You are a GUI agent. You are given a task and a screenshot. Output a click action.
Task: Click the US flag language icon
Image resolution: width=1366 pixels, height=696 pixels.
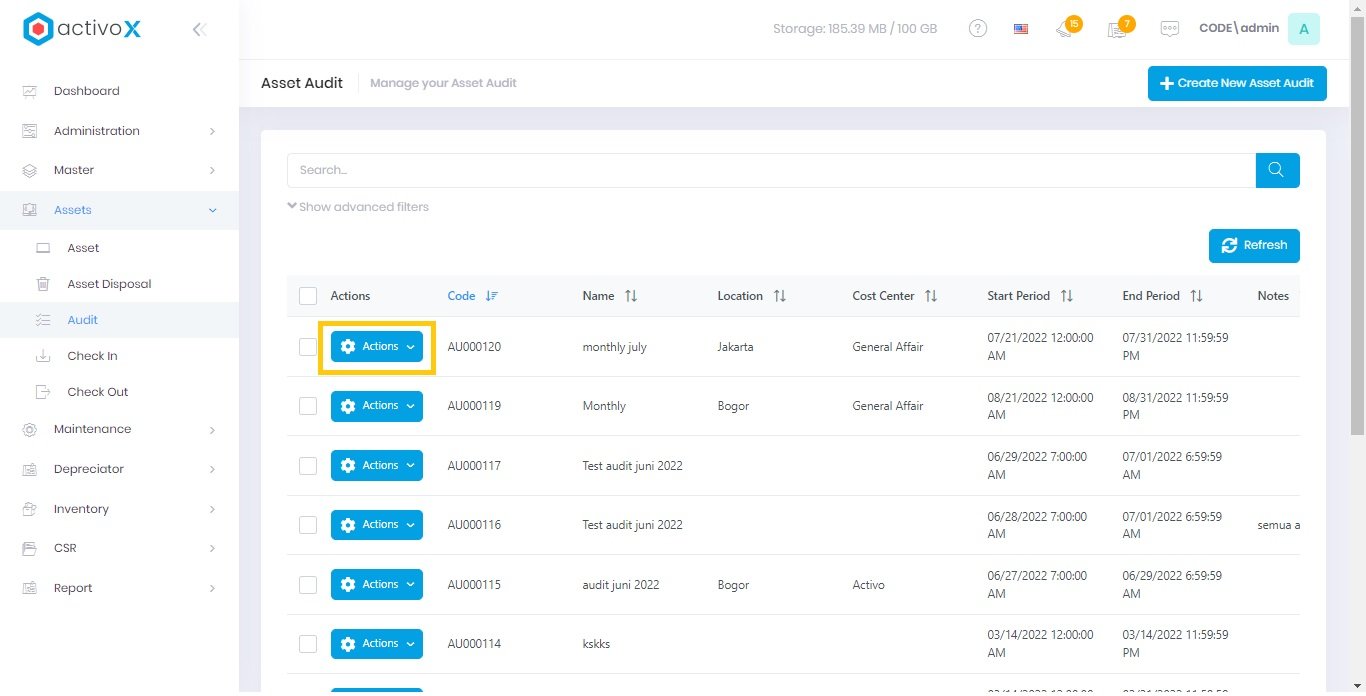point(1020,29)
